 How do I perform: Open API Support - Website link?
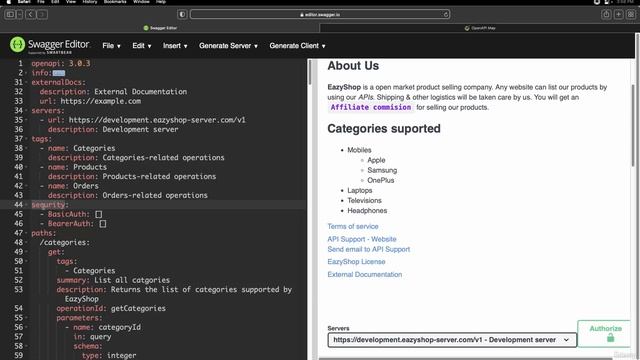[362, 239]
